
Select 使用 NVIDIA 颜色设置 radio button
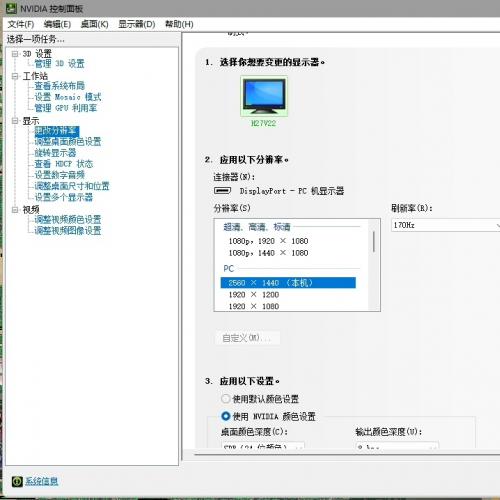226,416
